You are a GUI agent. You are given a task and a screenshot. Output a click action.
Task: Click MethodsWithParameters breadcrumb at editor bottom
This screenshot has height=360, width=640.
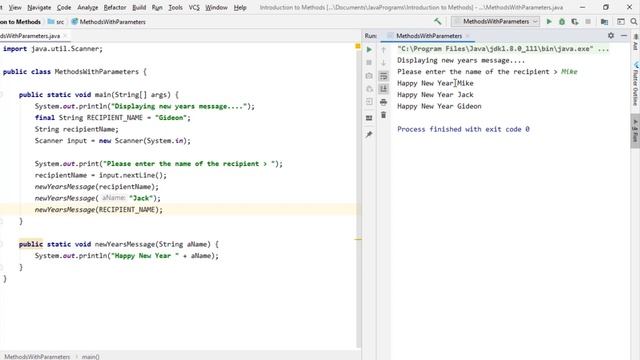tap(37, 357)
